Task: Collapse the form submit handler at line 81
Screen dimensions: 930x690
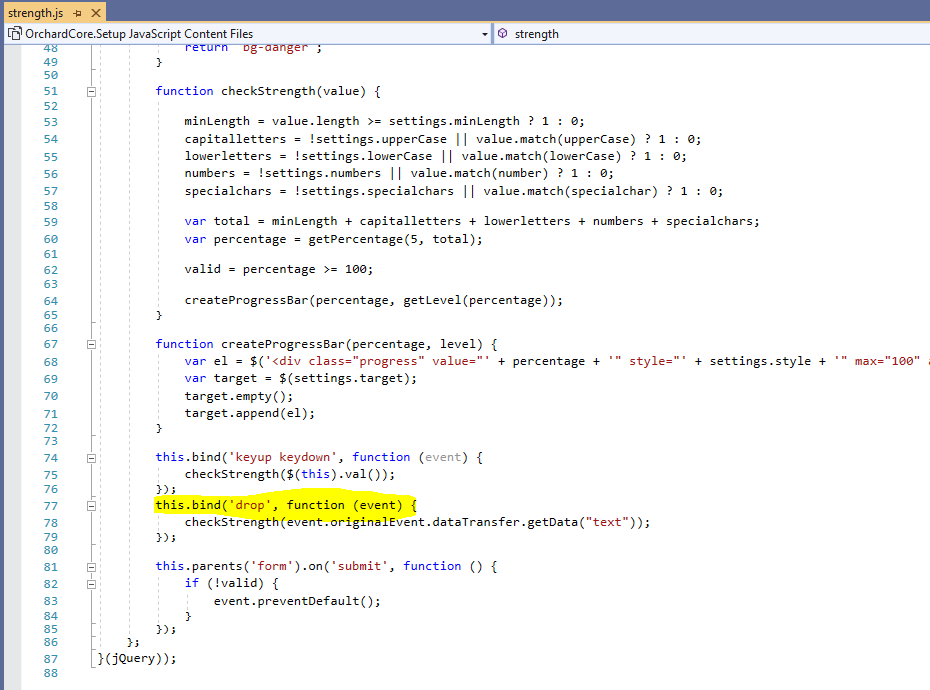Action: (91, 567)
